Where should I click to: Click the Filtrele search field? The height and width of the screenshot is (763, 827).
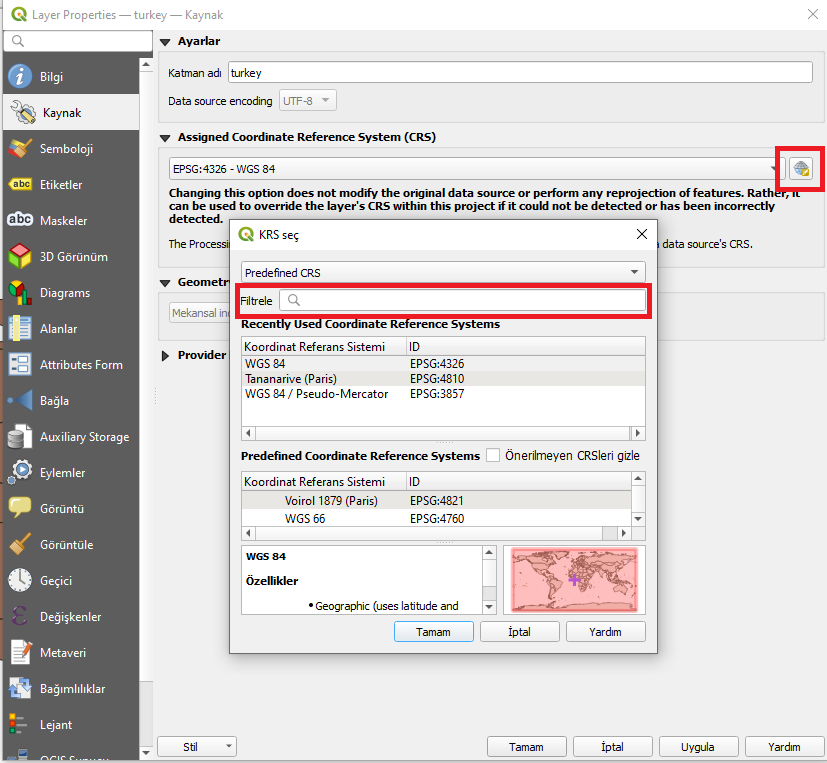463,301
